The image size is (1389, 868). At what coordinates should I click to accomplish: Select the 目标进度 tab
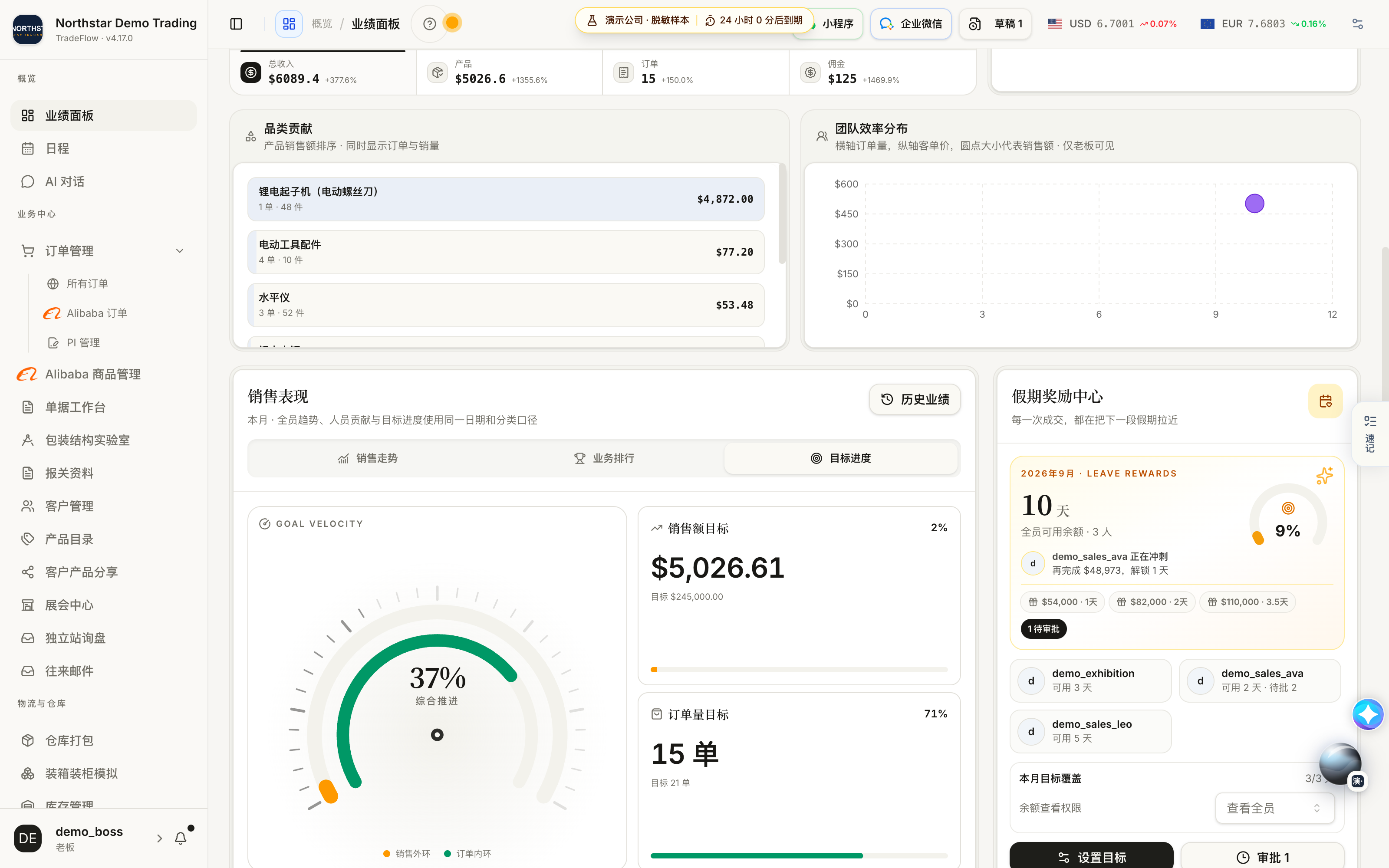841,458
